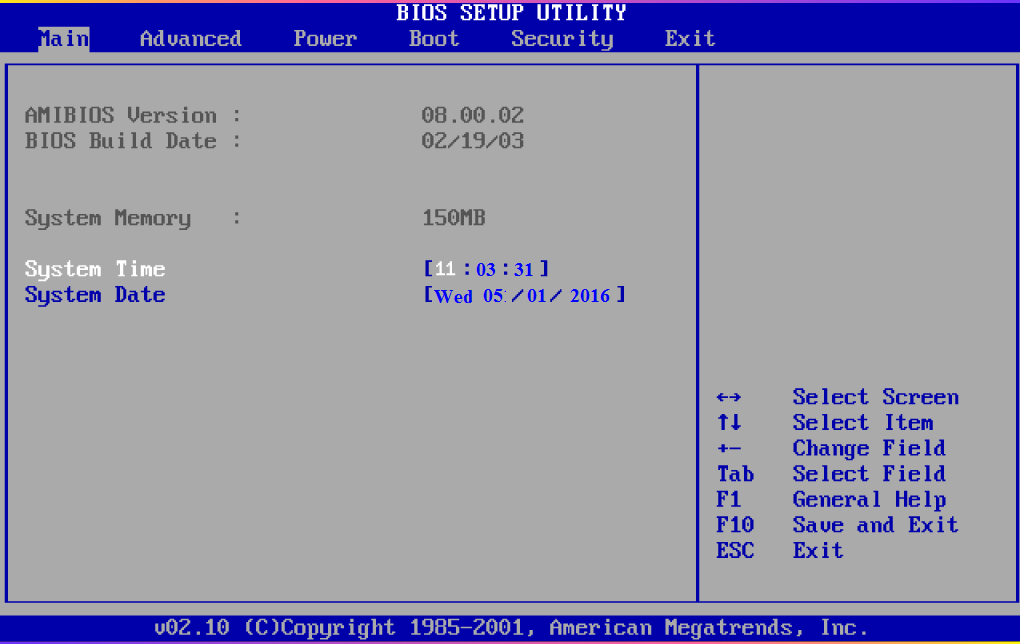Viewport: 1020px width, 644px height.
Task: Open the Power tab
Action: 325,39
